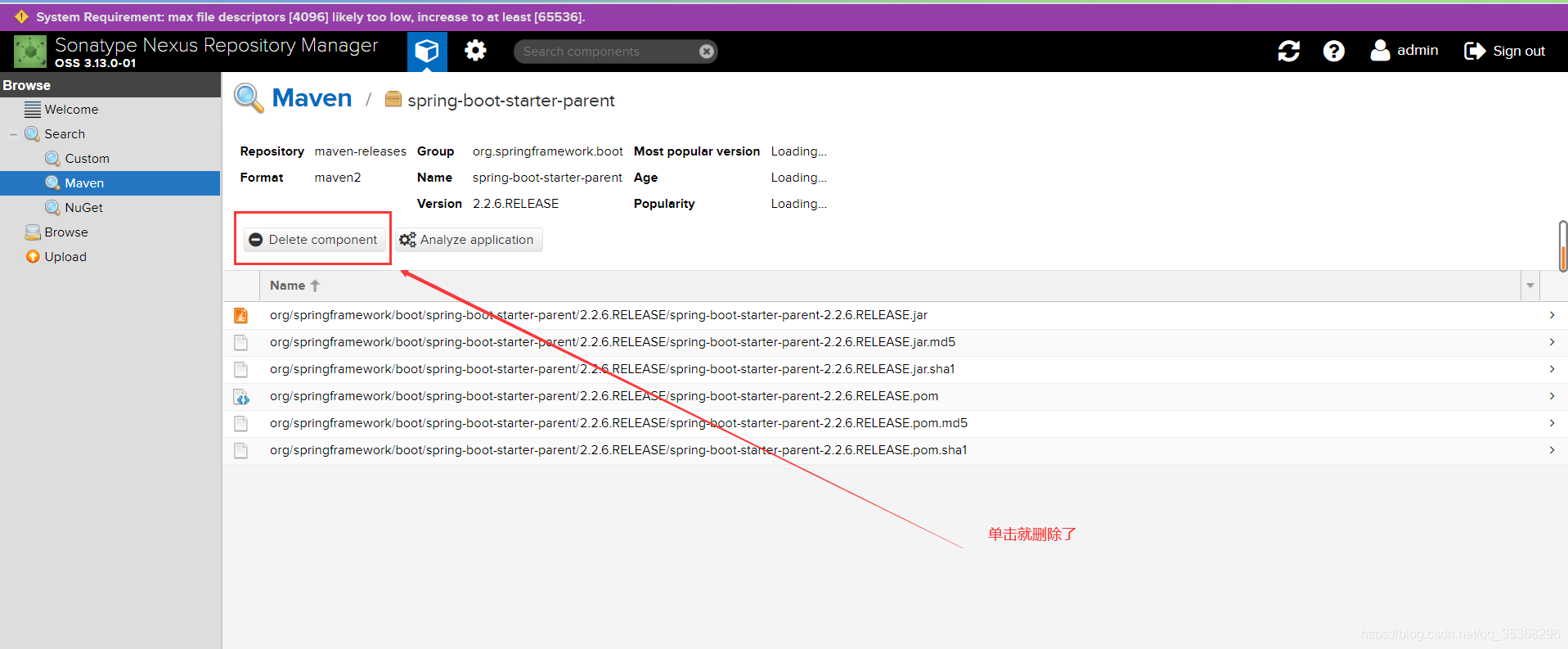Expand chevron on the jar.sha1 row
Viewport: 1568px width, 649px height.
pos(1552,369)
